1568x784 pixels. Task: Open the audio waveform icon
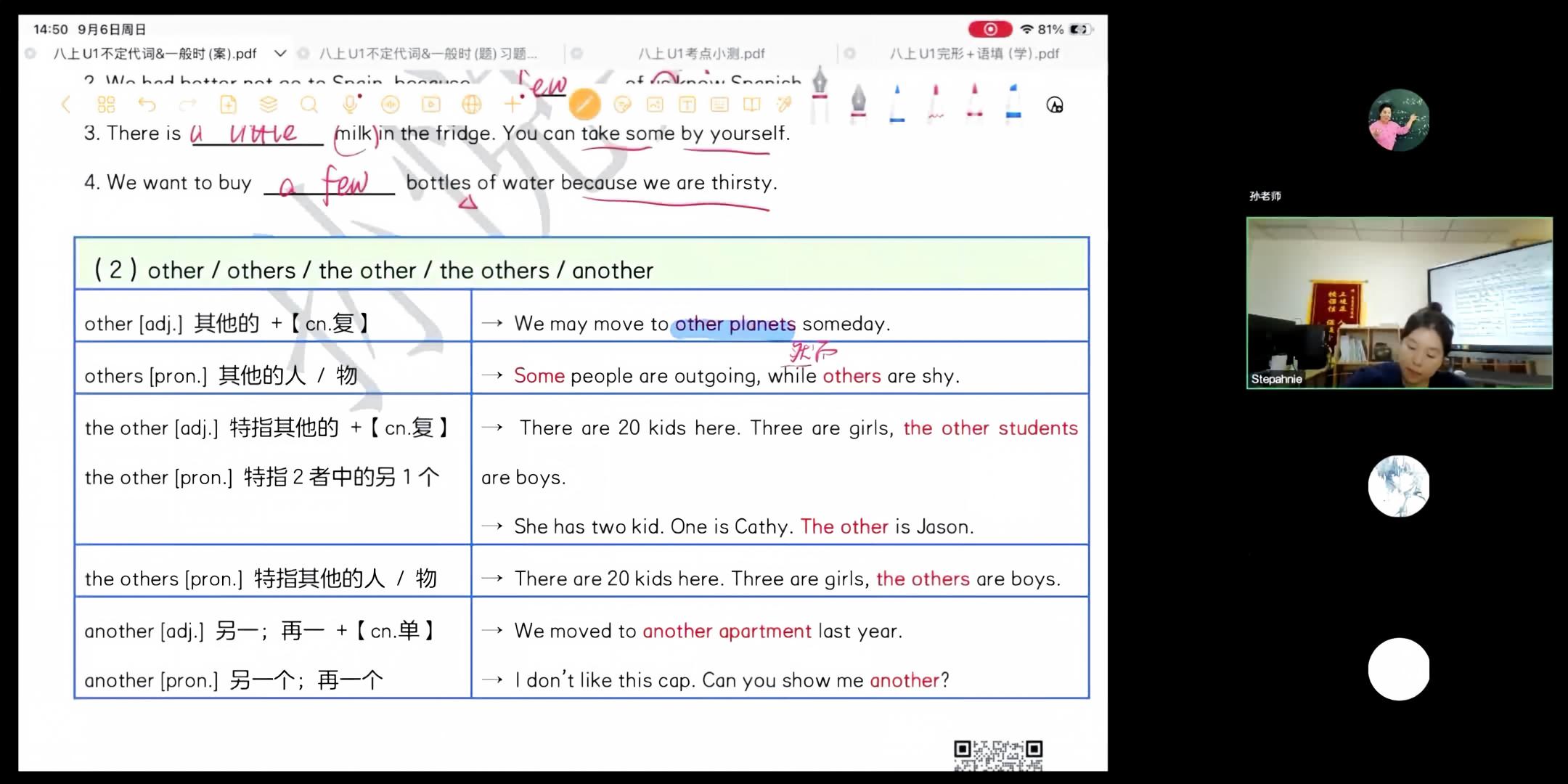click(x=391, y=105)
